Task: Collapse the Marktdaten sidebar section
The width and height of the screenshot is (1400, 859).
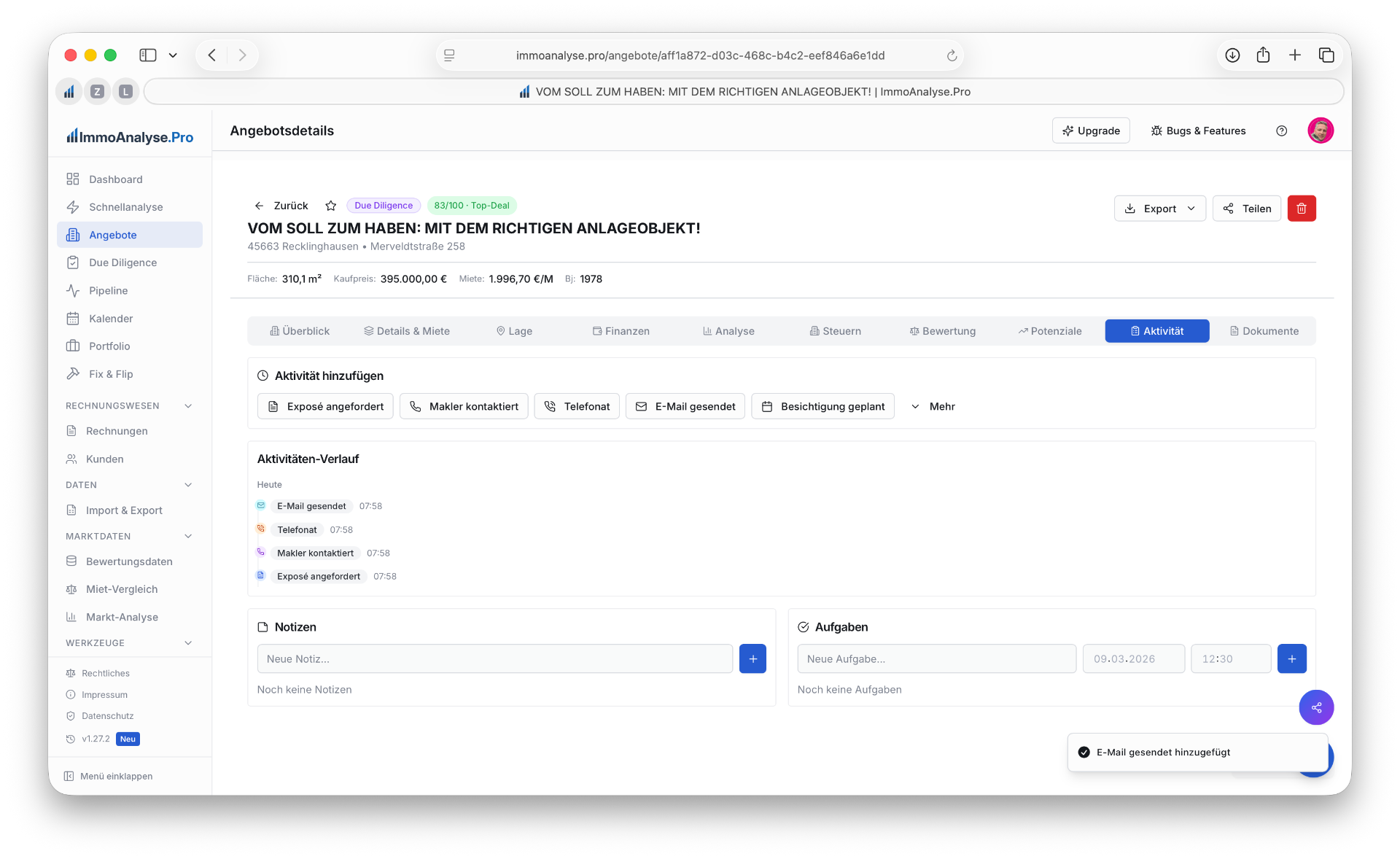Action: pos(188,536)
